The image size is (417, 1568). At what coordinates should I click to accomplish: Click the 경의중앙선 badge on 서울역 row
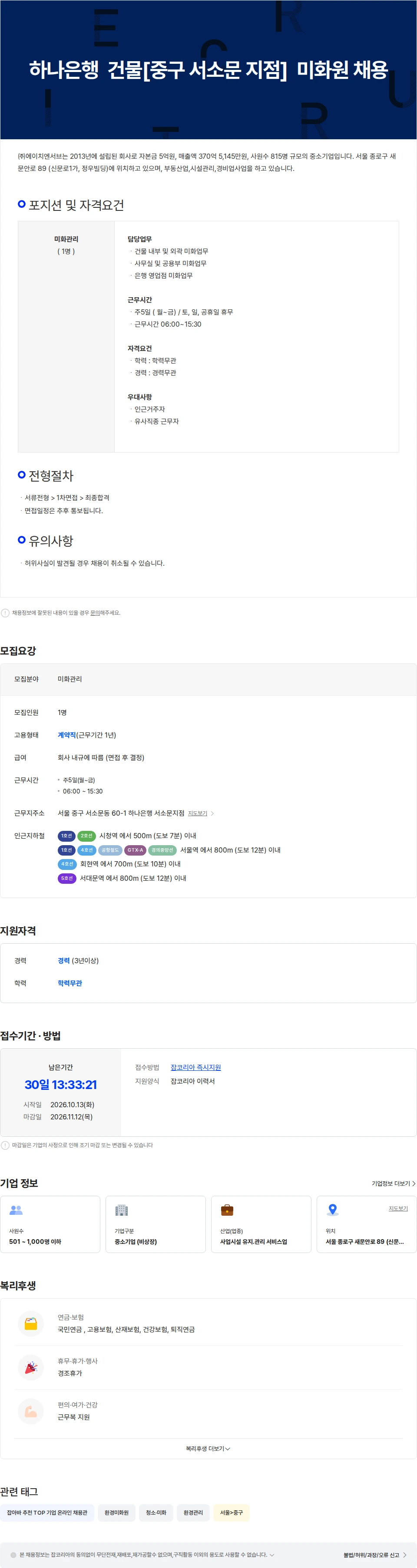click(x=162, y=850)
